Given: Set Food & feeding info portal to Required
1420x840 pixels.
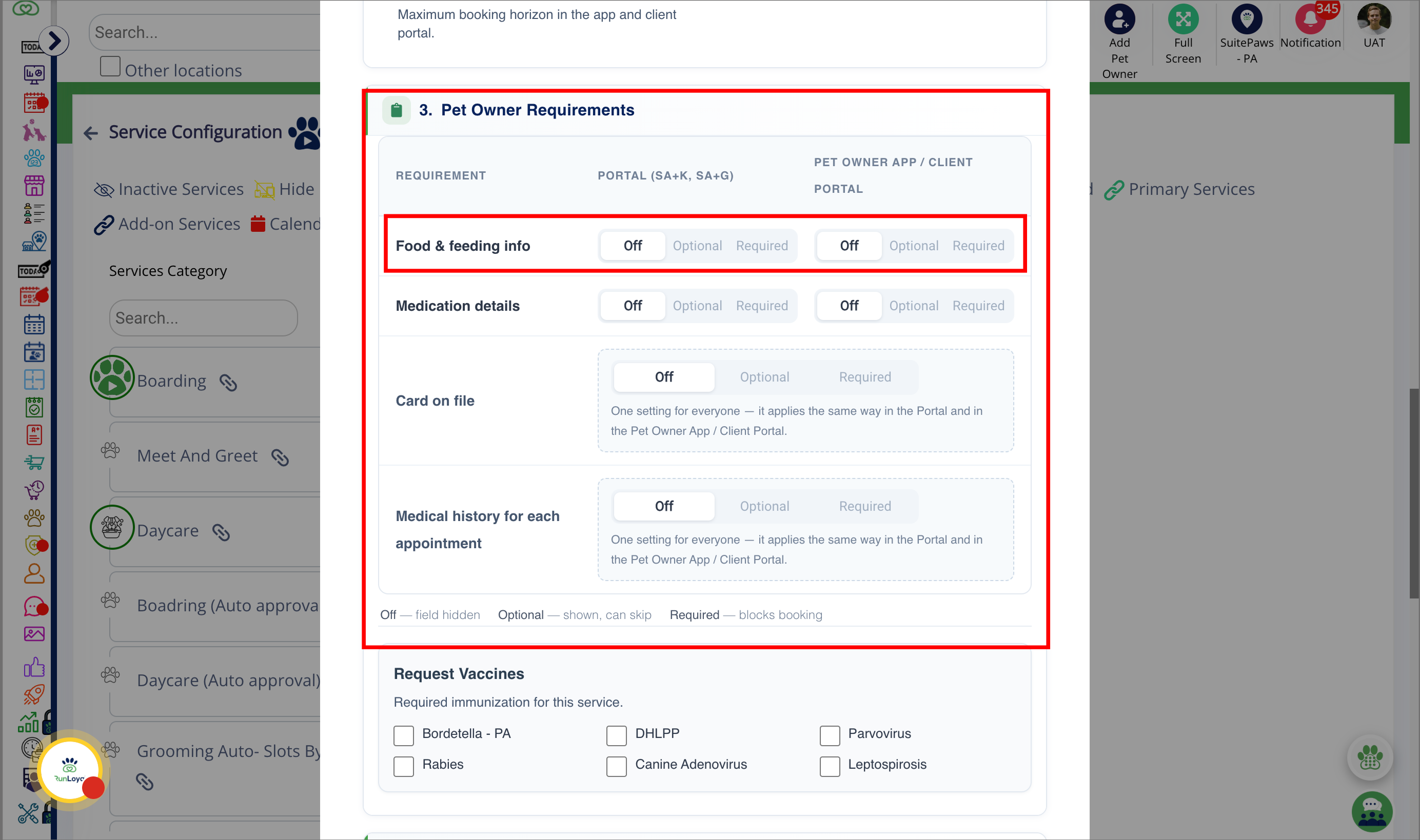Looking at the screenshot, I should pos(761,246).
